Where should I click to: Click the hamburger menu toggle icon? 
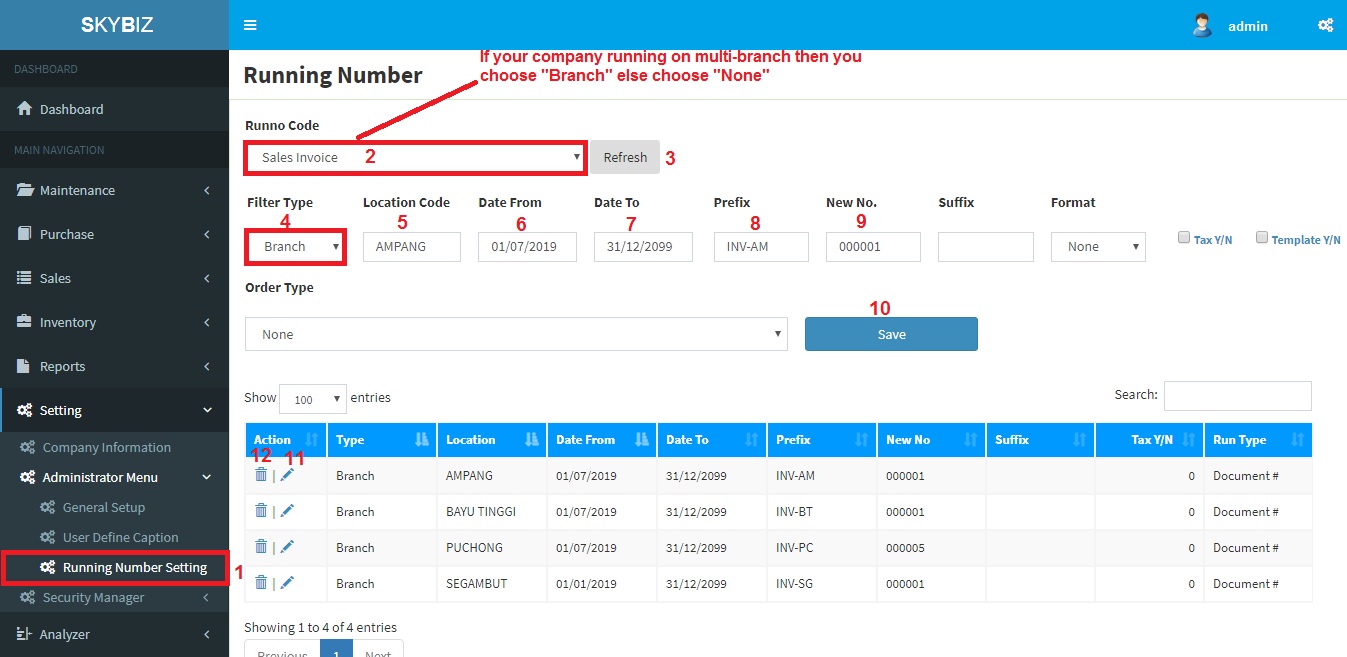[250, 25]
